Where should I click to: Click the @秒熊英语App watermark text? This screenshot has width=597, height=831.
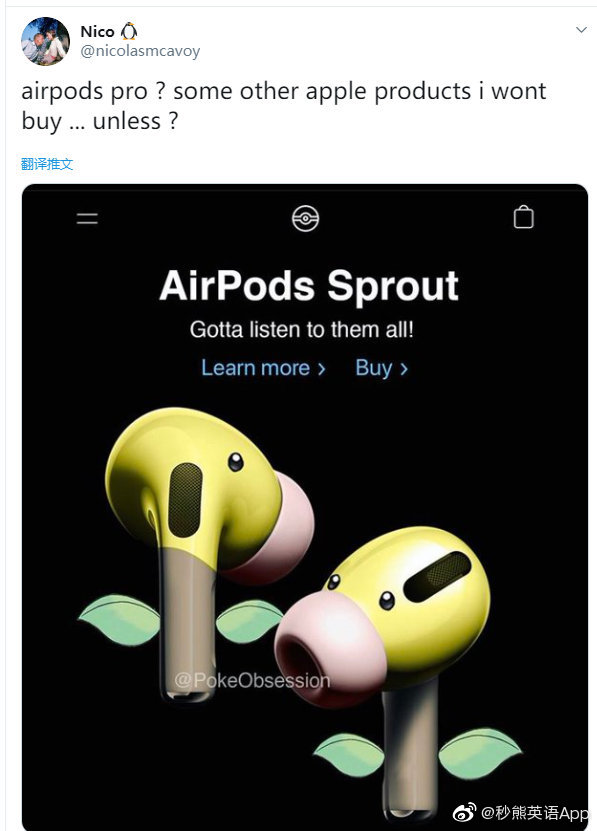[533, 812]
